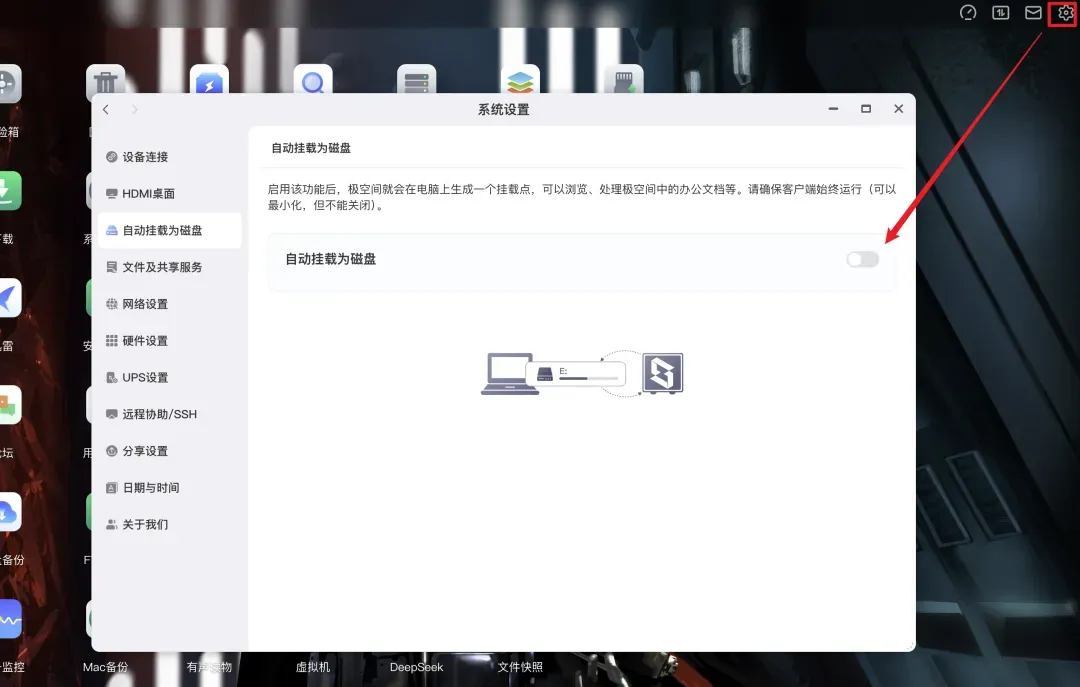Open the magnifier search app on desktop
This screenshot has width=1080, height=687.
[312, 80]
